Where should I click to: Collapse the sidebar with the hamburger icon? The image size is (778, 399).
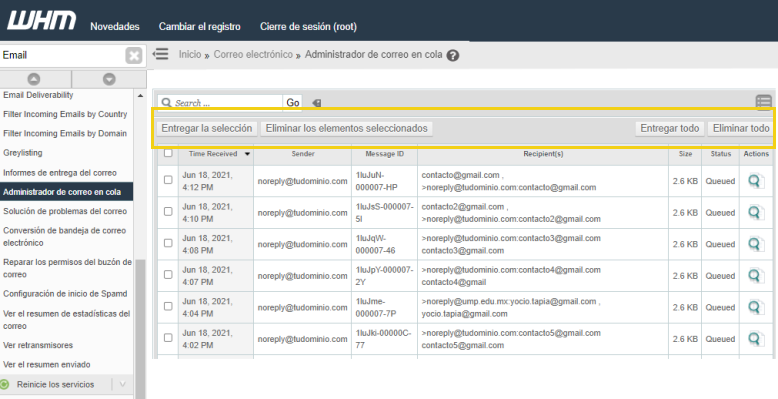click(160, 54)
